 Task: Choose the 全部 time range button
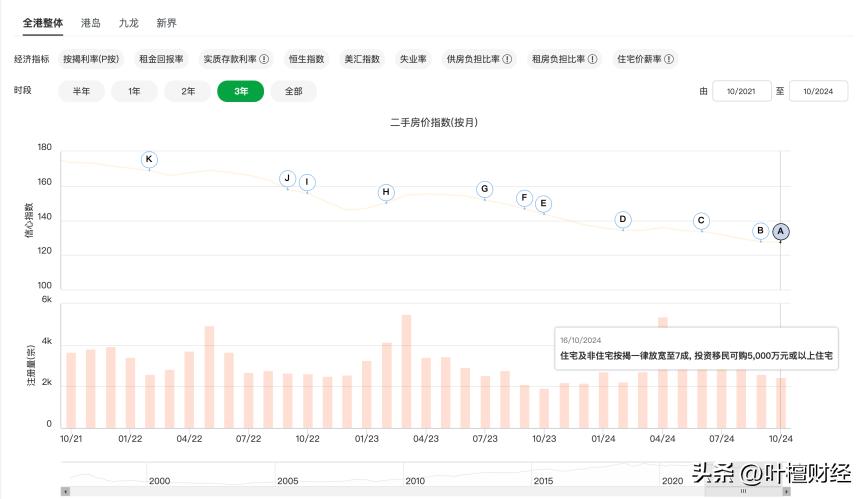(293, 91)
